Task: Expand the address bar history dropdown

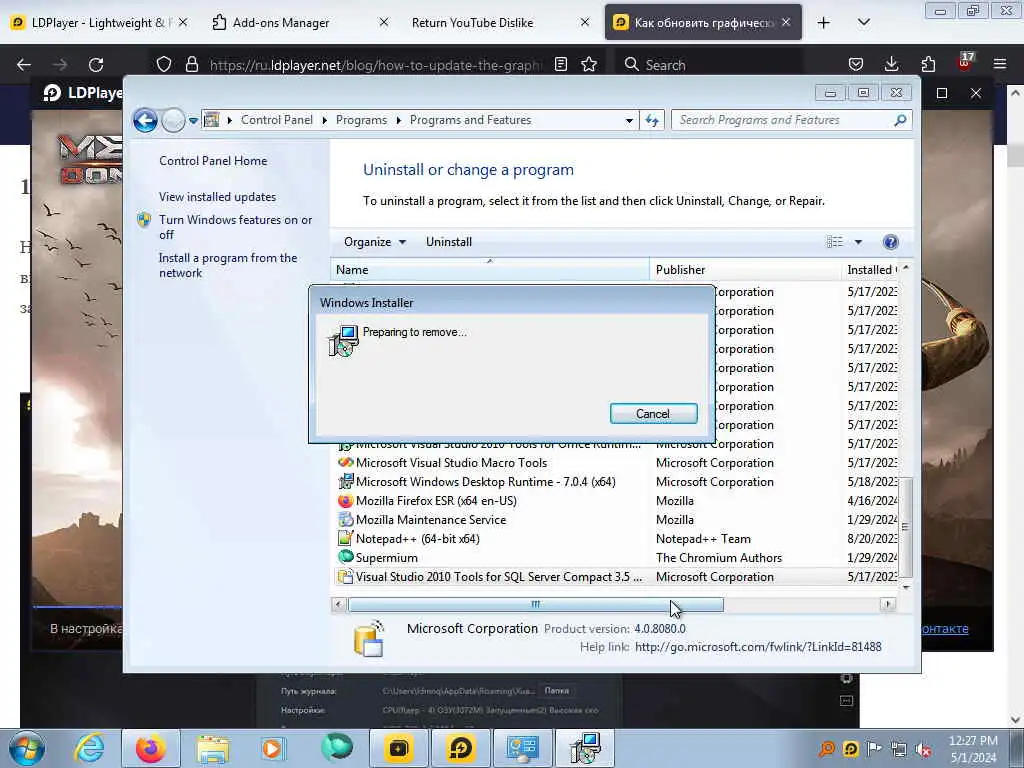Action: coord(629,121)
